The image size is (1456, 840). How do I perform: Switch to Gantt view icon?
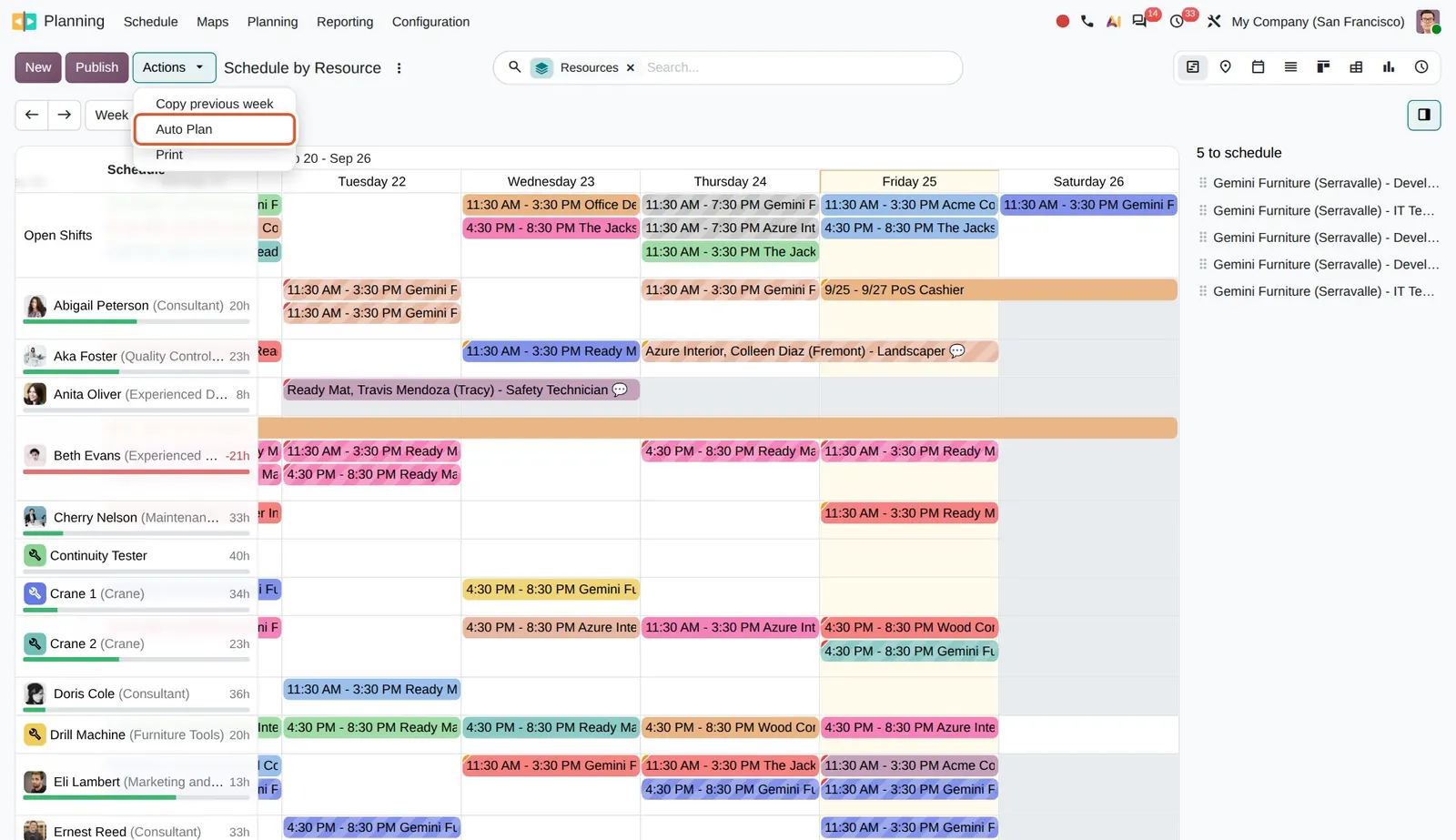coord(1193,66)
